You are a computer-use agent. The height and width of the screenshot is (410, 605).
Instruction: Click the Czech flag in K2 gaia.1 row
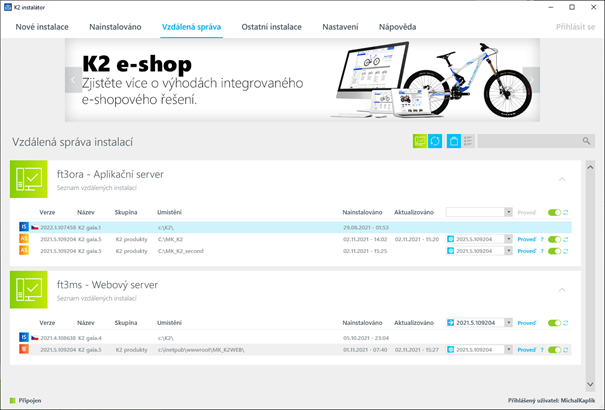tap(35, 228)
